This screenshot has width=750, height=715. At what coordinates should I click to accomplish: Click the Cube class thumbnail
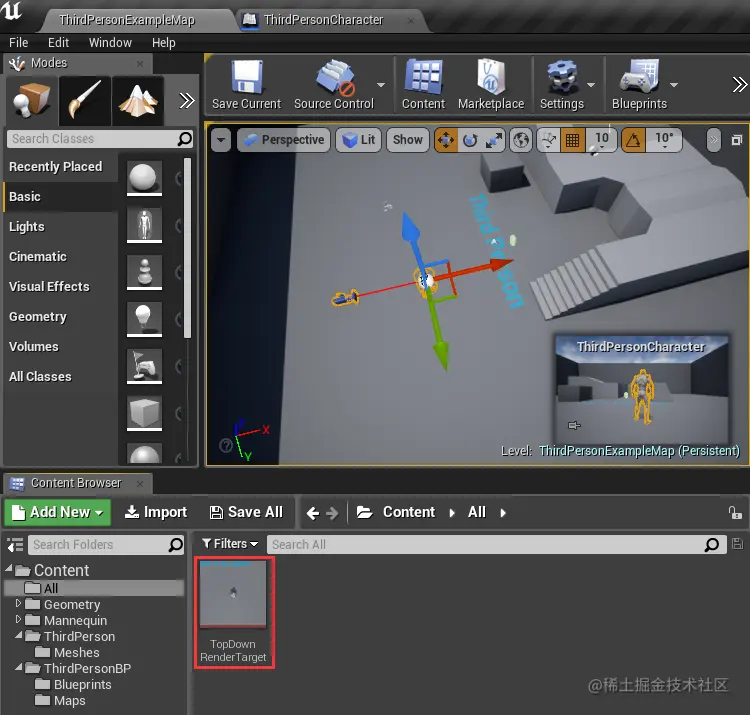click(x=144, y=413)
